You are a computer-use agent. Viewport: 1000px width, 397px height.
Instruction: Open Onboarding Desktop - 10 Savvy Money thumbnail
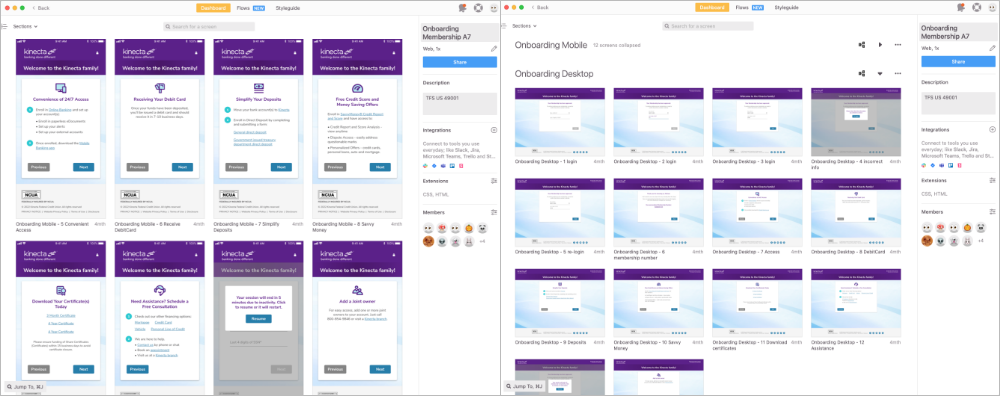point(658,304)
